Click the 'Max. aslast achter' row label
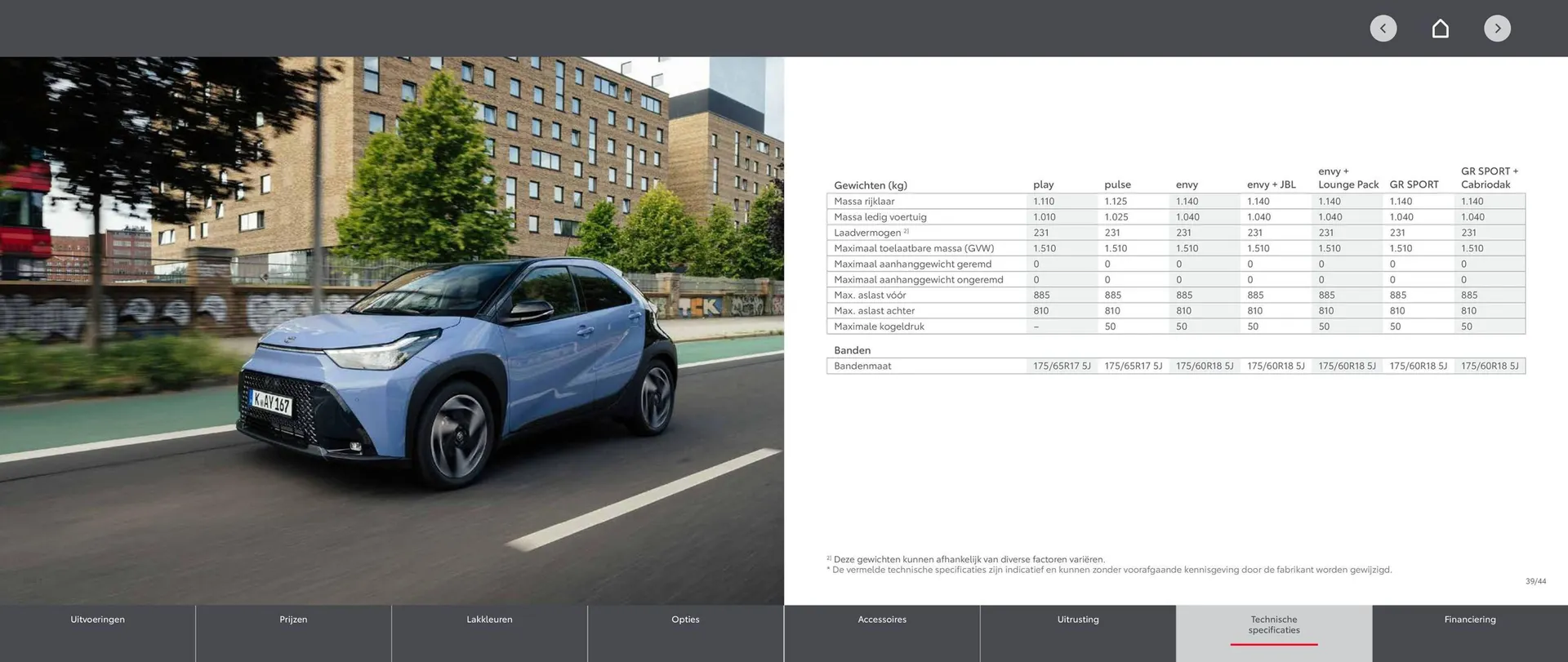The width and height of the screenshot is (1568, 662). pos(874,310)
